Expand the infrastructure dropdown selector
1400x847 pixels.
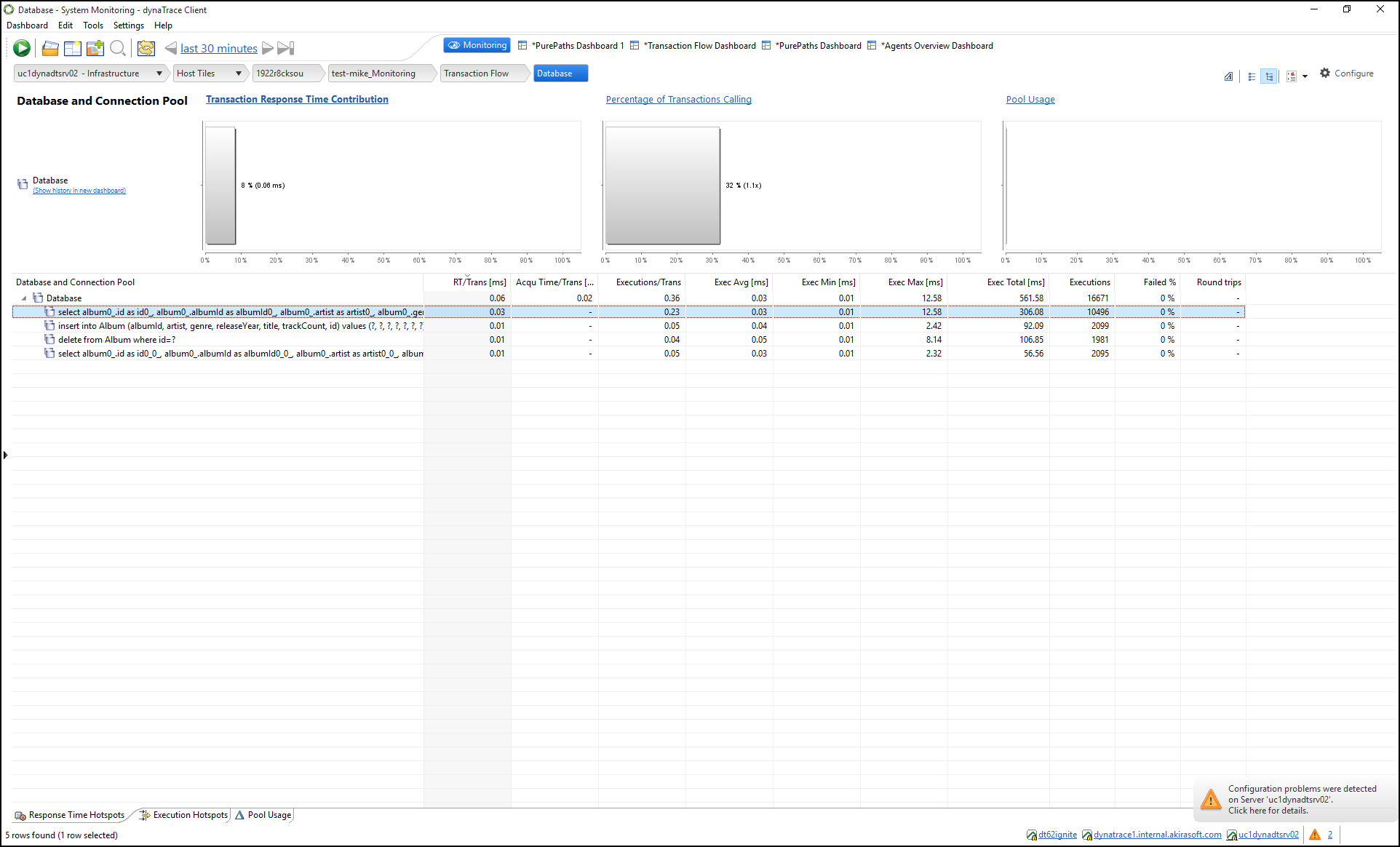pos(157,73)
